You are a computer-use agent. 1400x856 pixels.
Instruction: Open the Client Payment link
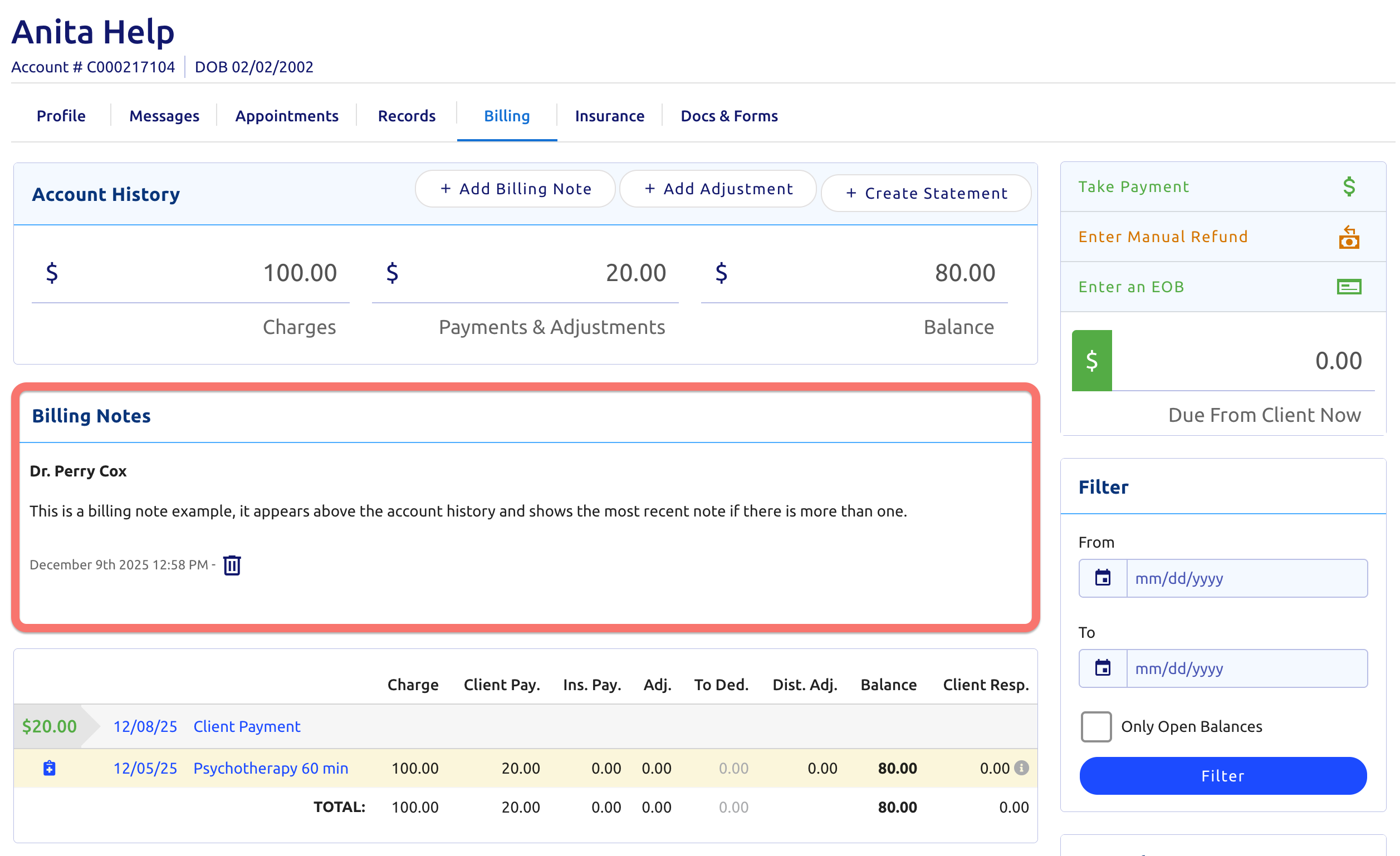(247, 726)
